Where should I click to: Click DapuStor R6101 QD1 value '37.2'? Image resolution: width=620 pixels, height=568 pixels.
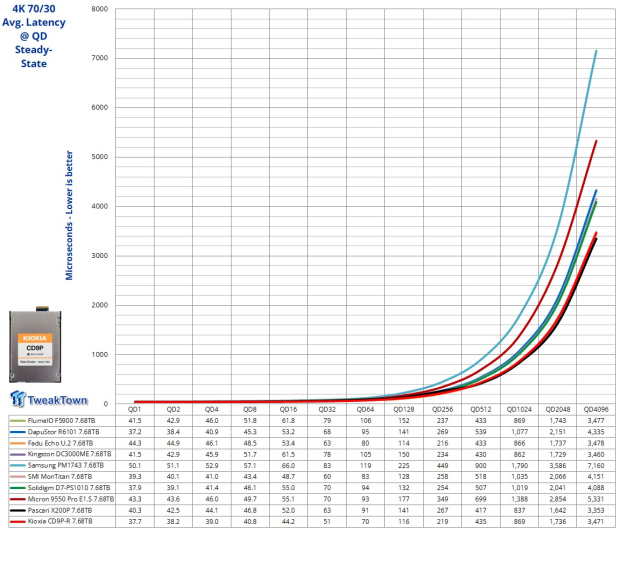135,432
